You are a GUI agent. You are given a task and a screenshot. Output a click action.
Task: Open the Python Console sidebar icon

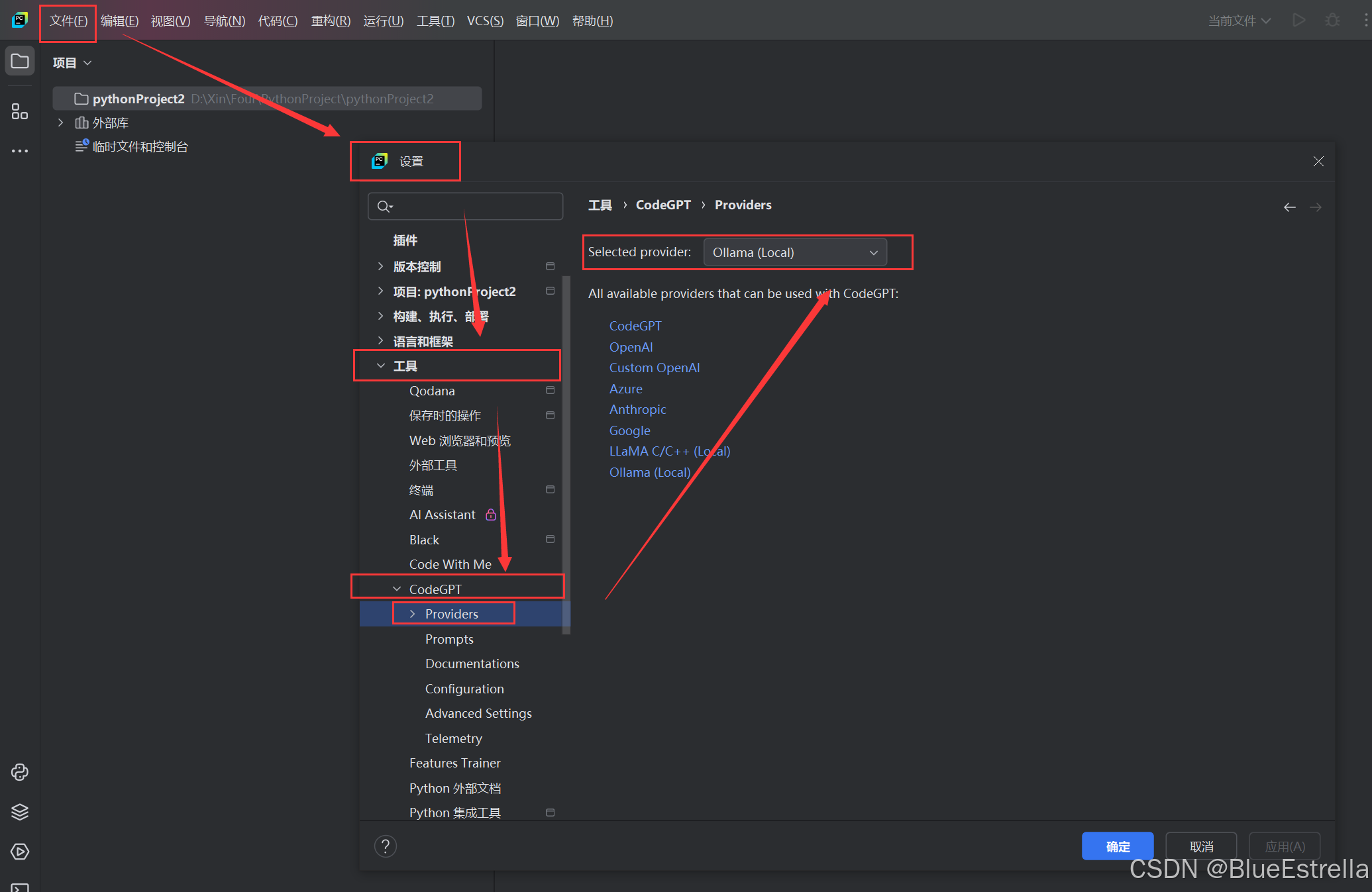coord(20,772)
